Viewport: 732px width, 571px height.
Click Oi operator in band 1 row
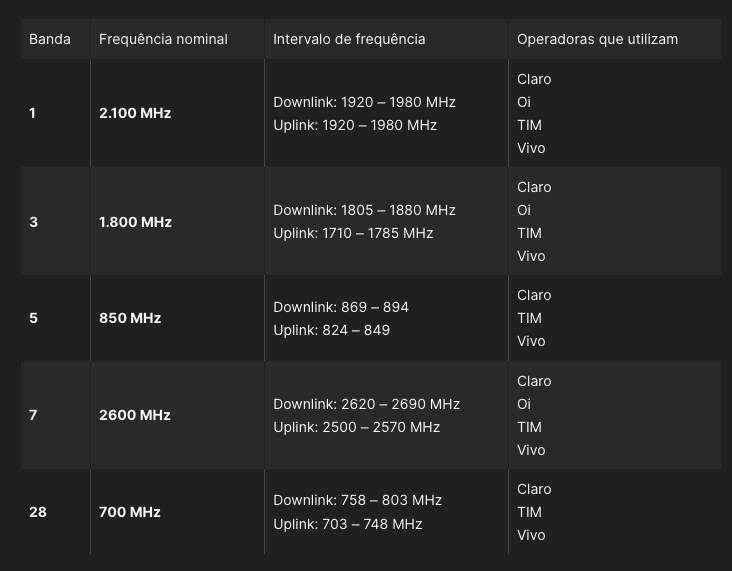click(524, 102)
